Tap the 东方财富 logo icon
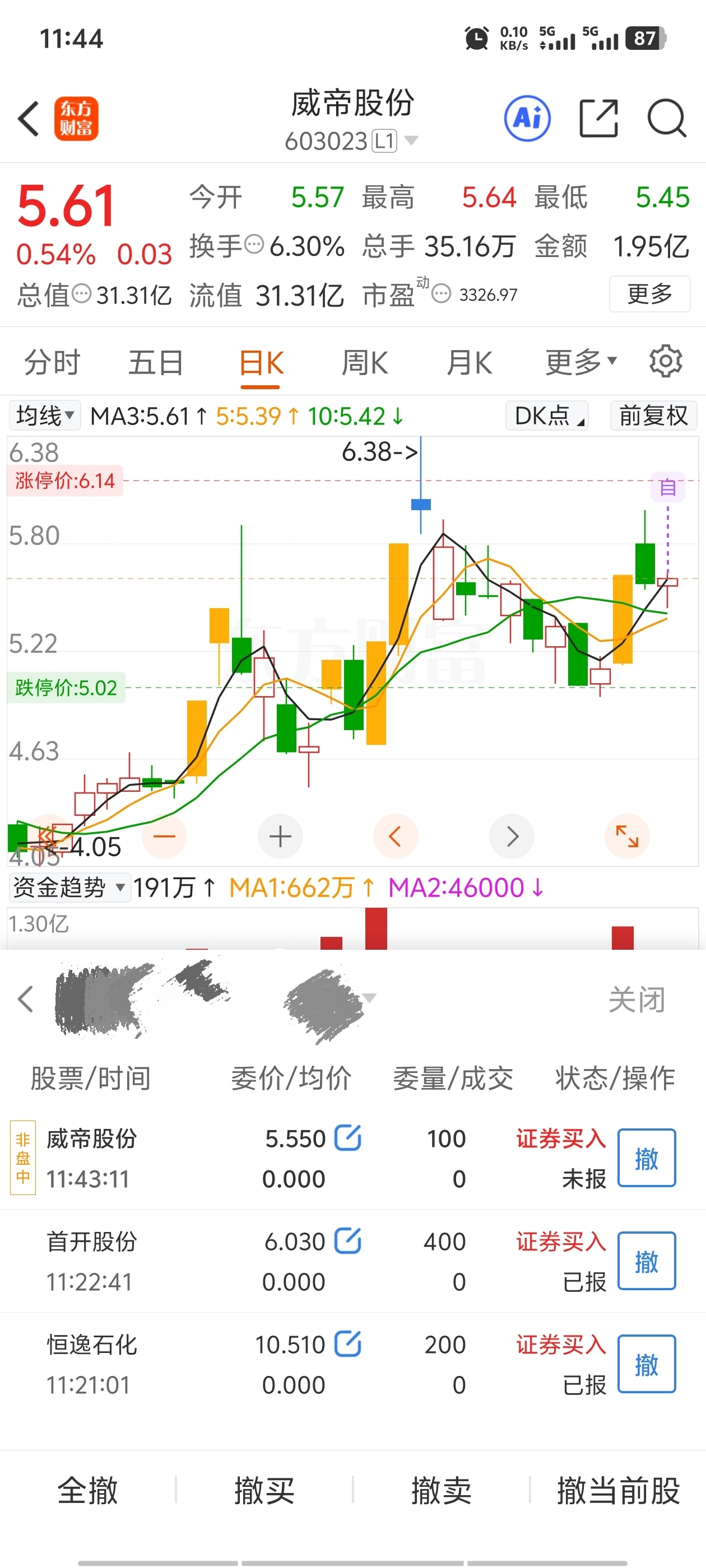Viewport: 706px width, 1568px height. coord(76,119)
